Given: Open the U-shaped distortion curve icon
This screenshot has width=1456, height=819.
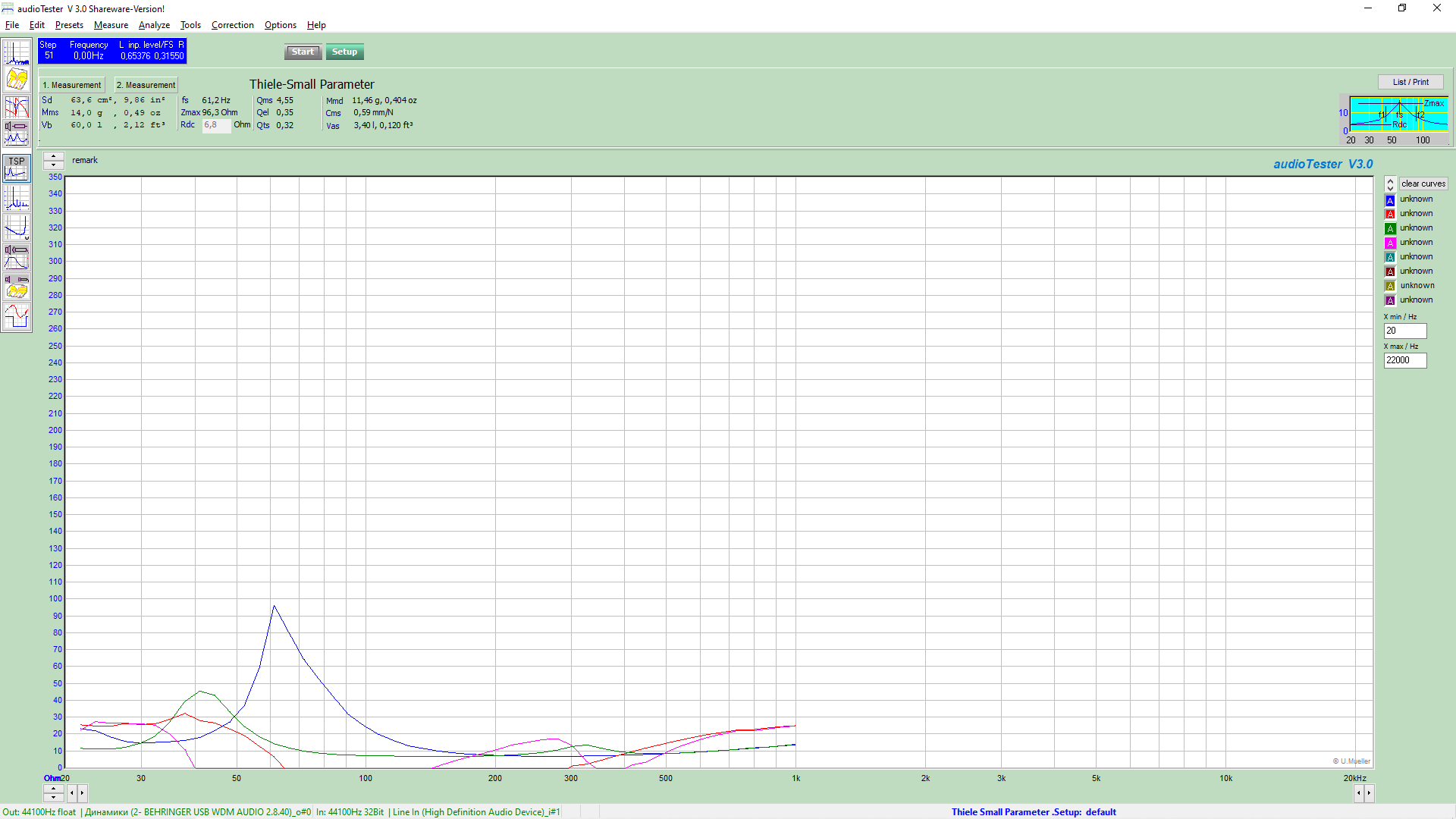Looking at the screenshot, I should click(x=17, y=227).
